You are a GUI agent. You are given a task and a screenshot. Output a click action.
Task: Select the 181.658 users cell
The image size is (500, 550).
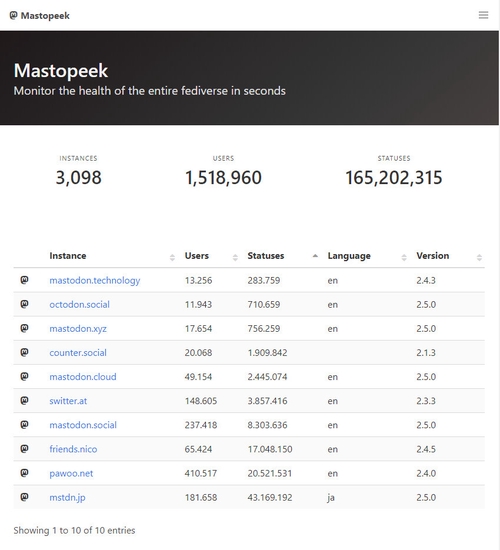click(x=201, y=497)
